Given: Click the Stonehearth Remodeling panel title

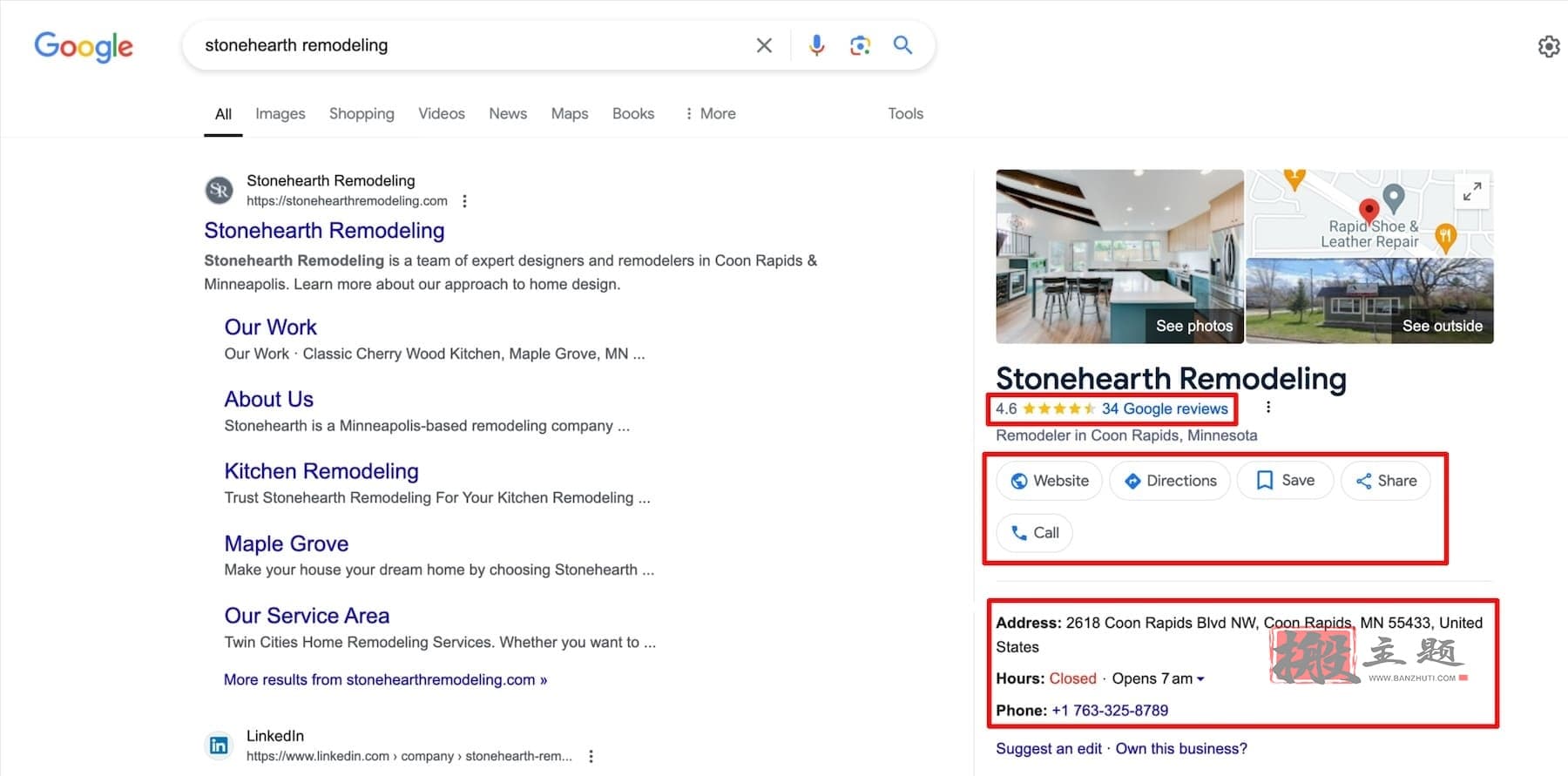Looking at the screenshot, I should point(1172,379).
